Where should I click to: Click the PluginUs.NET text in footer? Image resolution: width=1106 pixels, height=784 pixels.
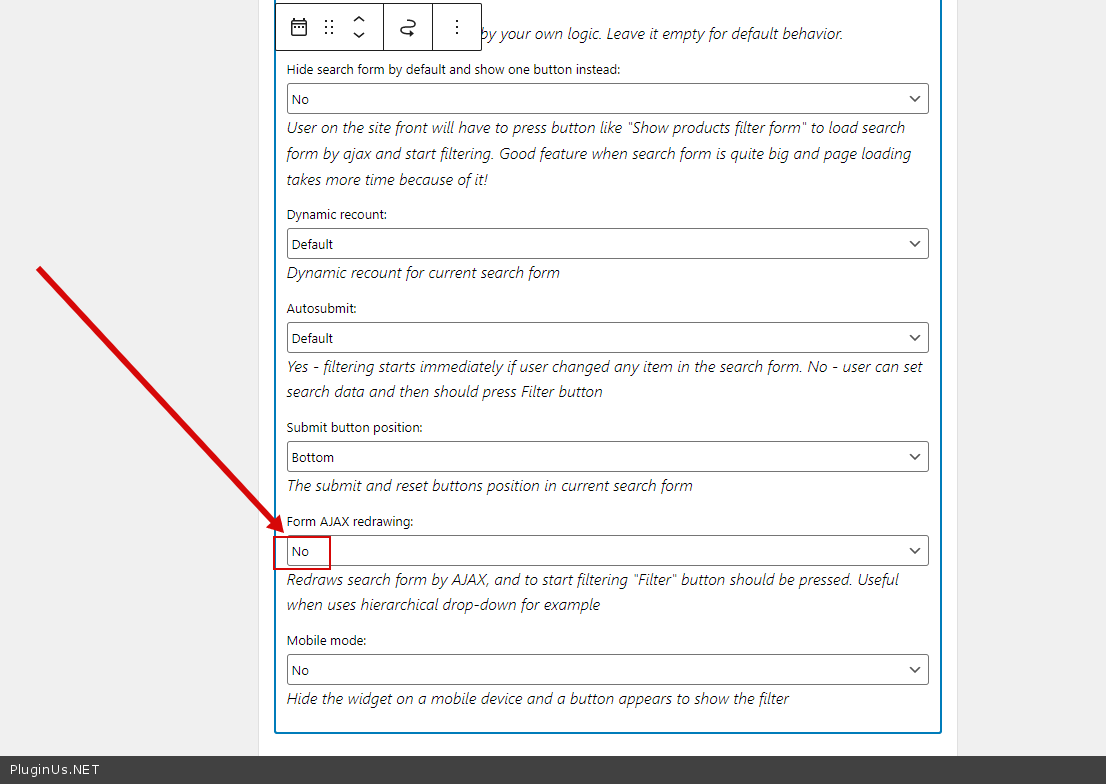pos(54,770)
